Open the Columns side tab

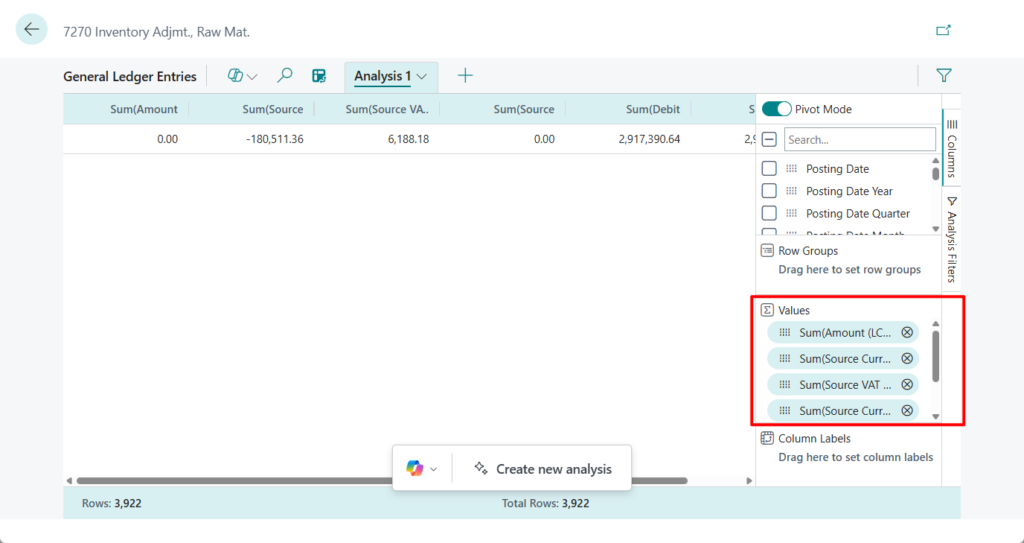tap(951, 146)
